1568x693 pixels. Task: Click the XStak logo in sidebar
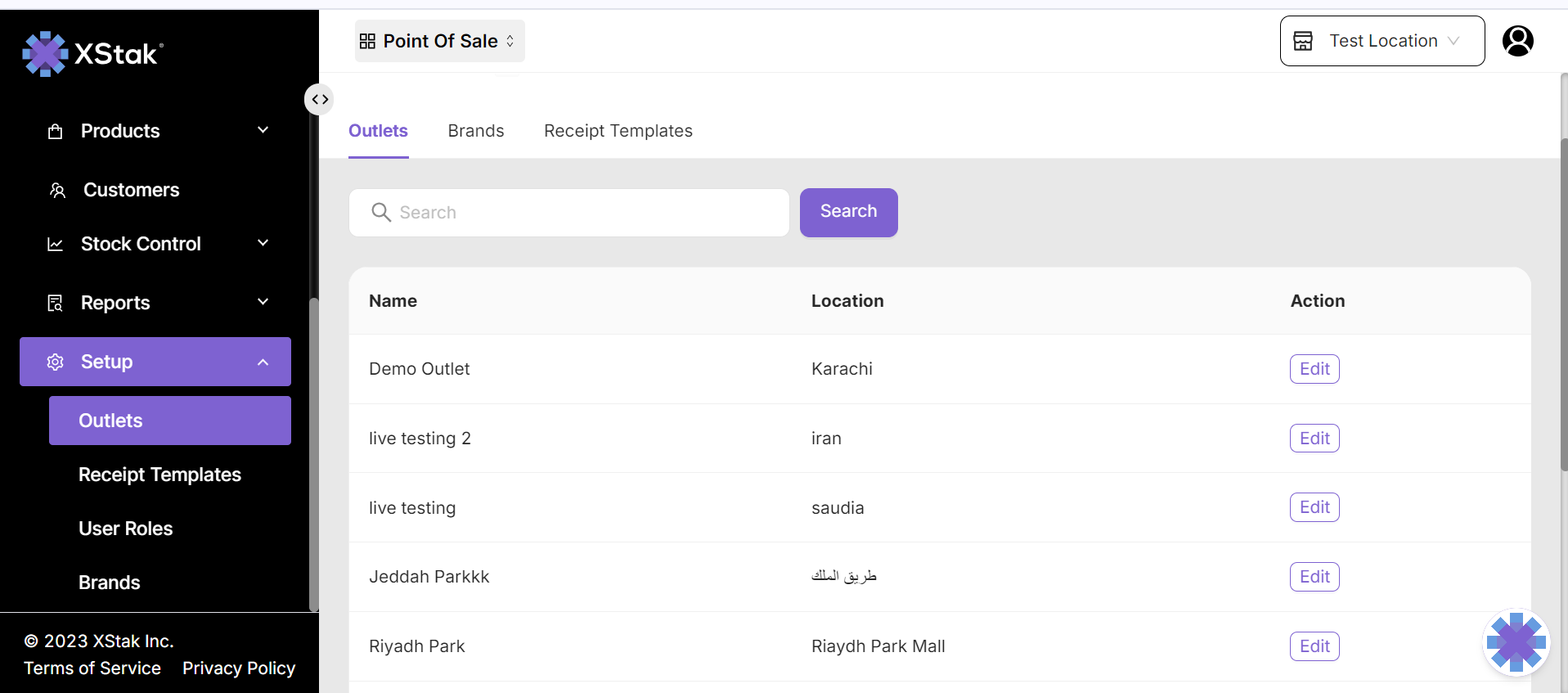(x=92, y=54)
